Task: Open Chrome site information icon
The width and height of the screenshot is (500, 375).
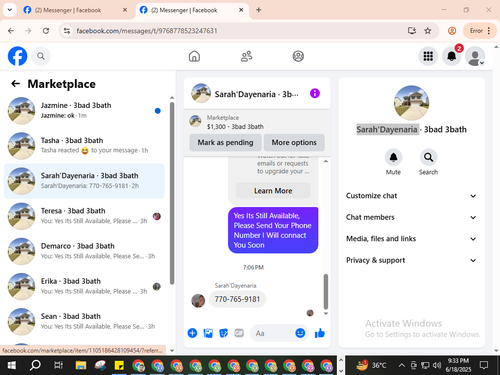Action: tap(67, 31)
